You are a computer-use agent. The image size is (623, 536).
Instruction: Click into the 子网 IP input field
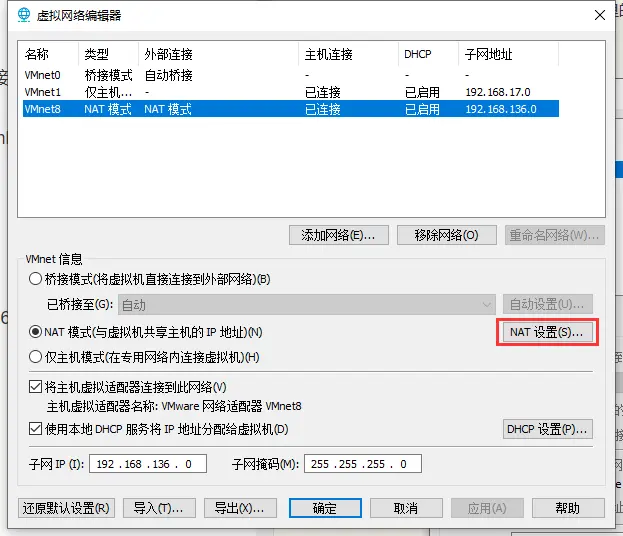click(x=148, y=464)
